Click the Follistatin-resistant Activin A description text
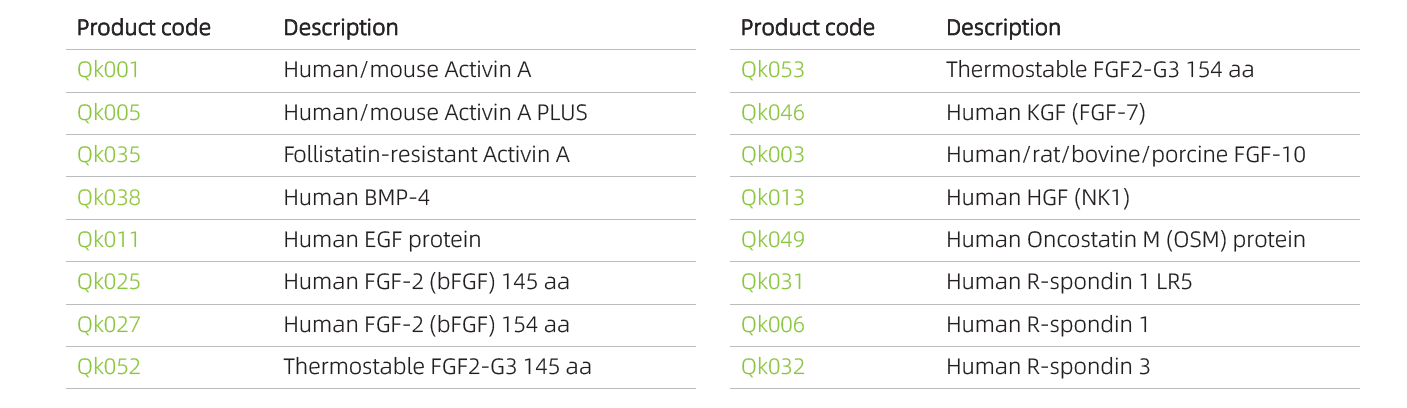Screen dimensions: 1407x408 426,155
